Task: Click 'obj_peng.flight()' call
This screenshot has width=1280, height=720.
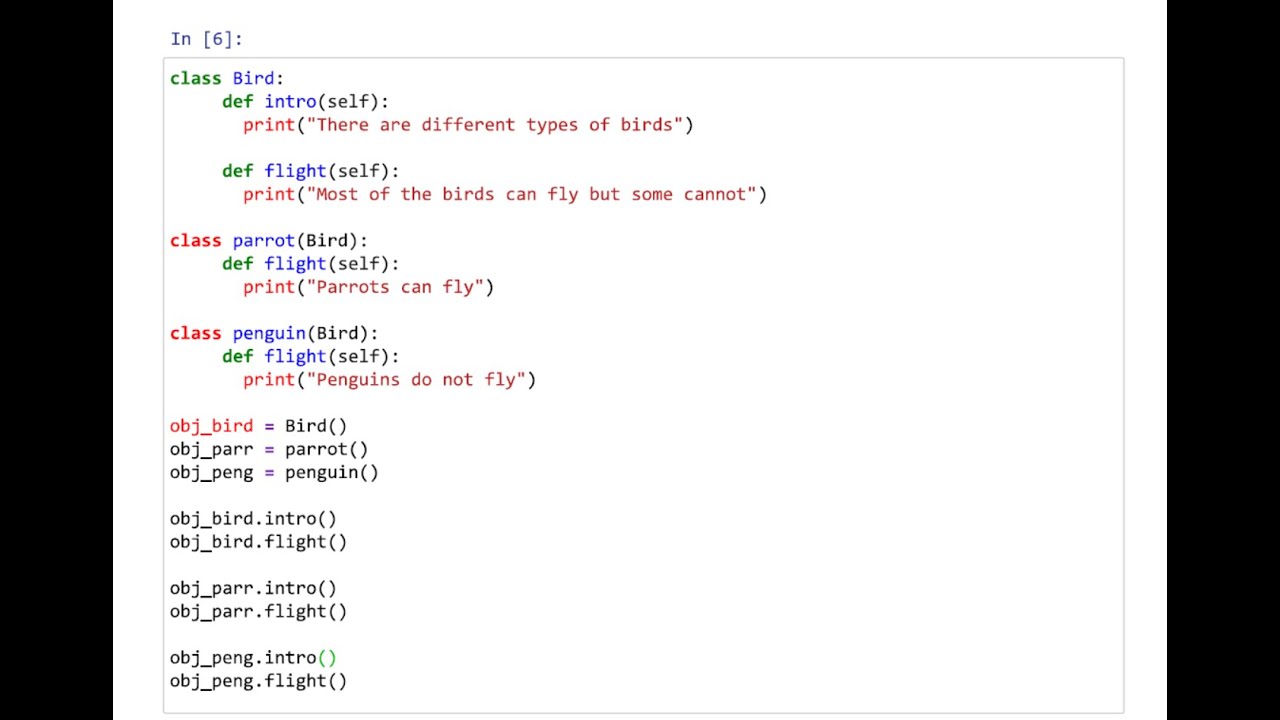Action: [259, 681]
